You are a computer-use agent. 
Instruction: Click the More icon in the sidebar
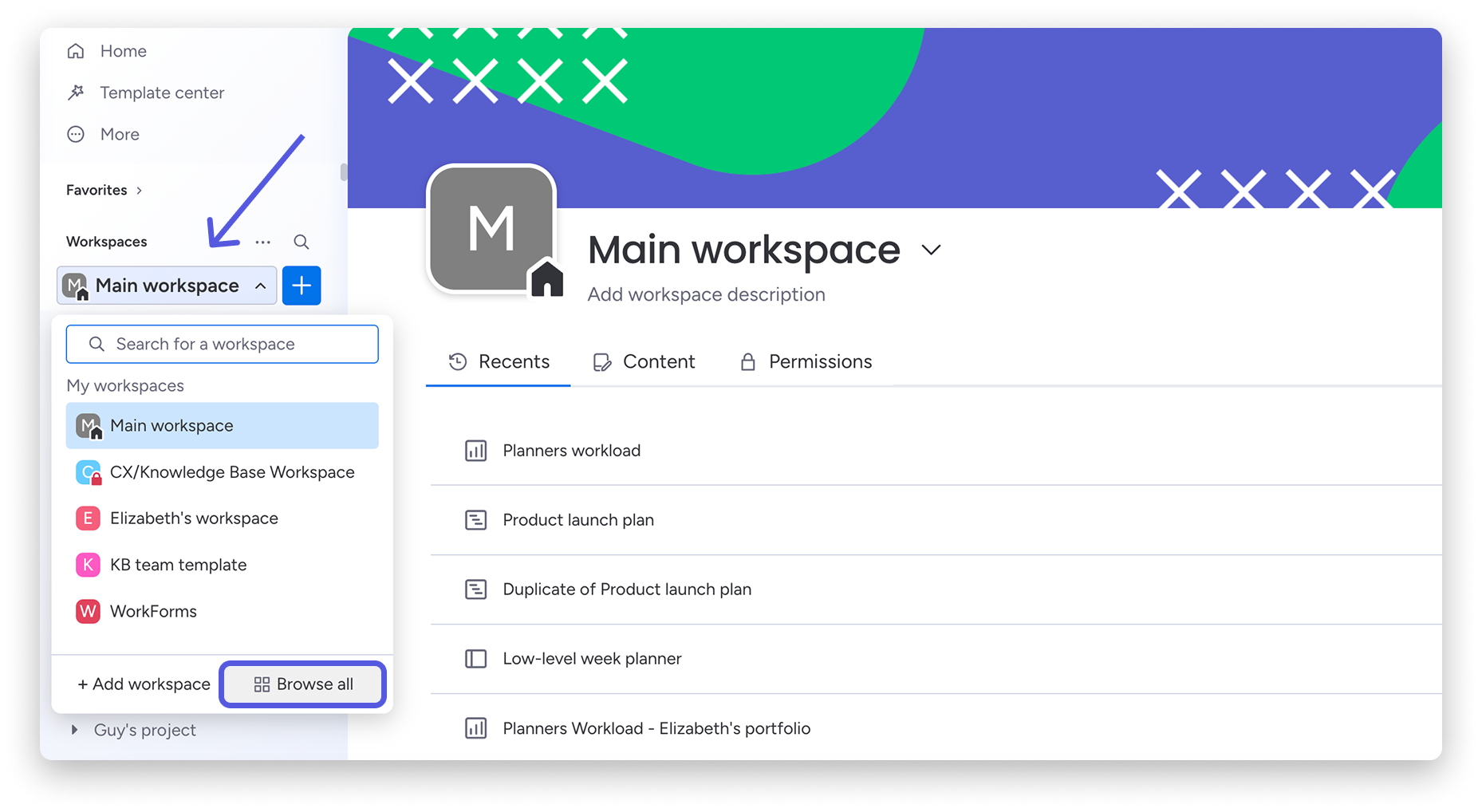(x=75, y=133)
